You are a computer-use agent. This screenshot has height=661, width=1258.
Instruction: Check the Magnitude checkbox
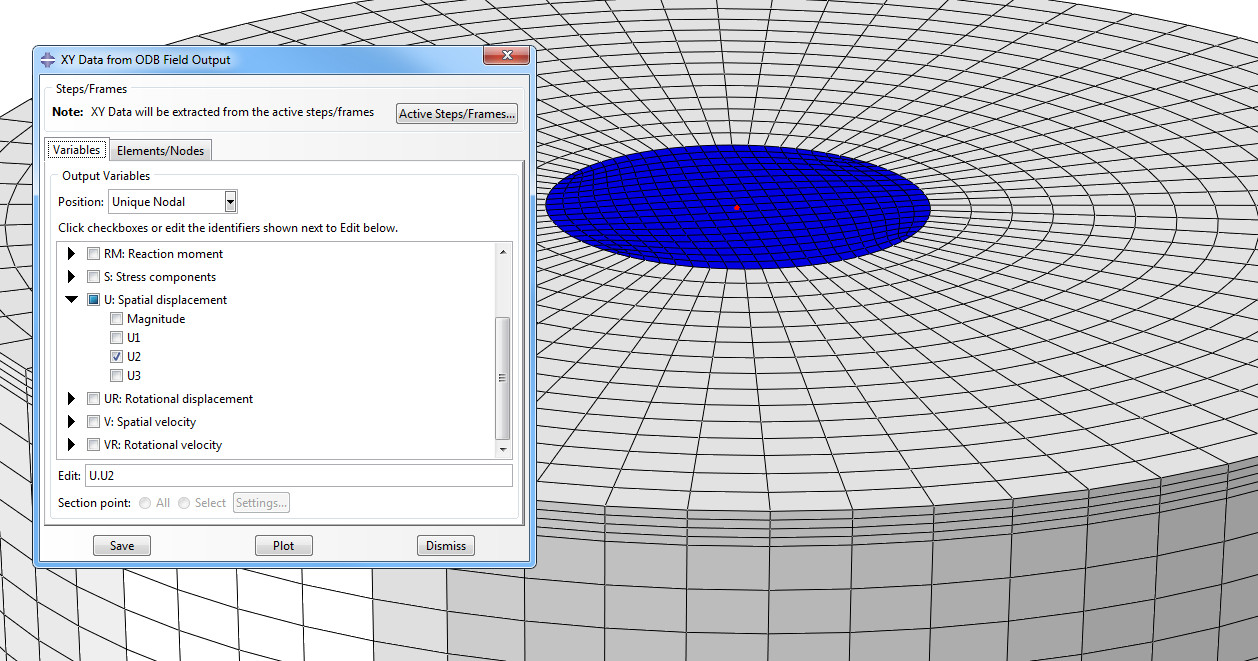[x=117, y=319]
